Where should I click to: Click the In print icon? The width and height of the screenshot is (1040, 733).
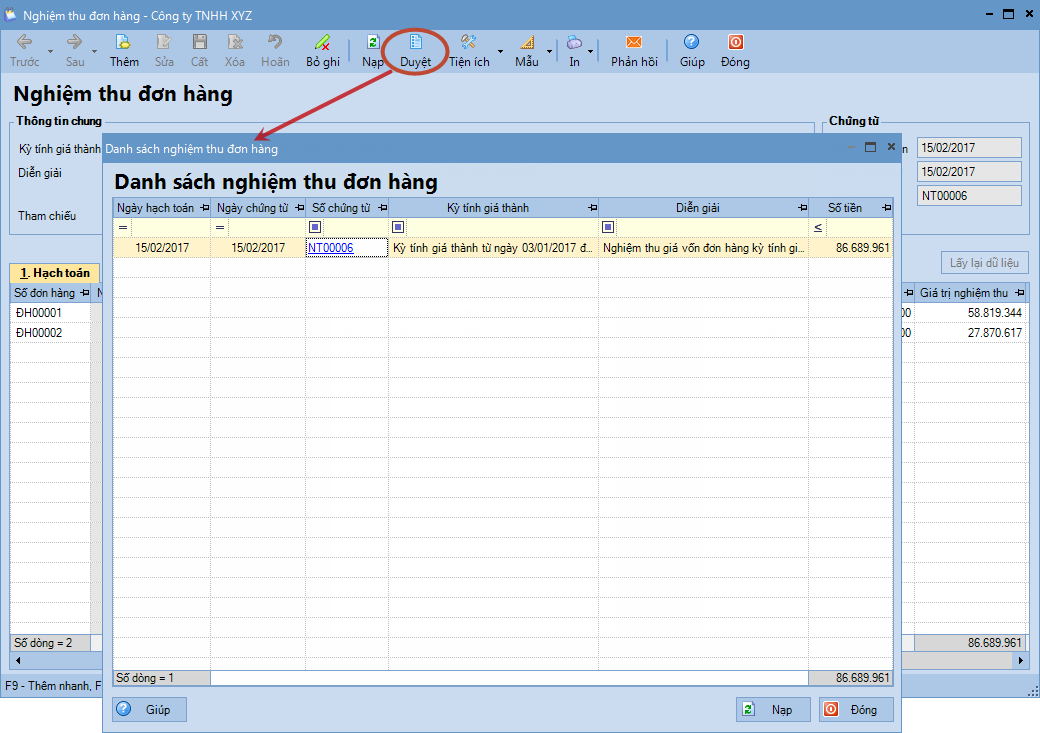click(x=574, y=43)
